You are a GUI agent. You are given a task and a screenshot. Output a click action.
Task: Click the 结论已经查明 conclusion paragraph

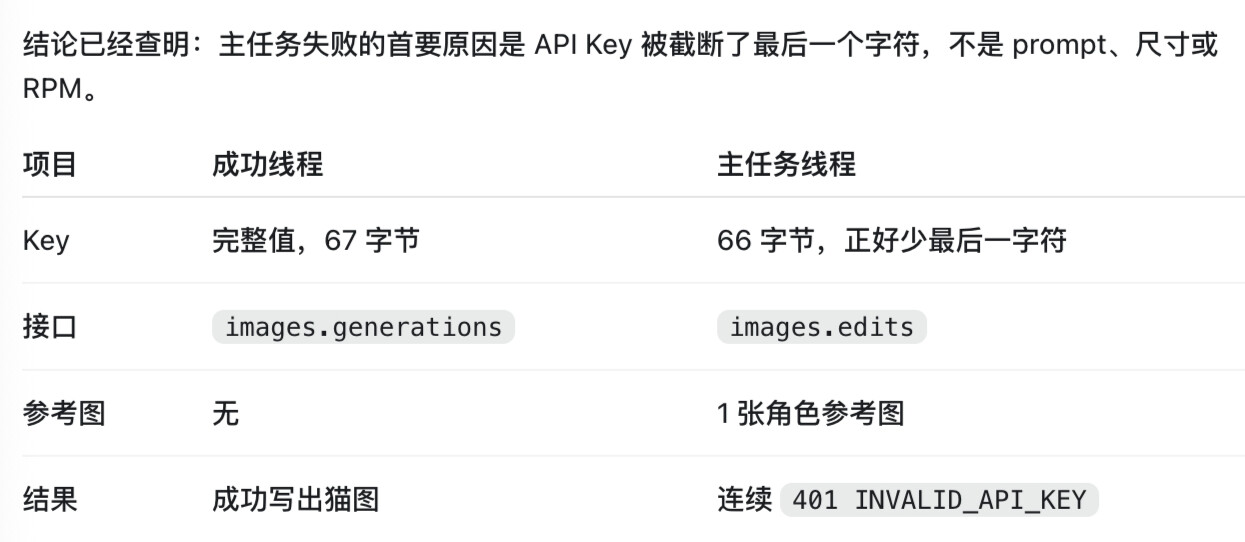pyautogui.click(x=620, y=69)
